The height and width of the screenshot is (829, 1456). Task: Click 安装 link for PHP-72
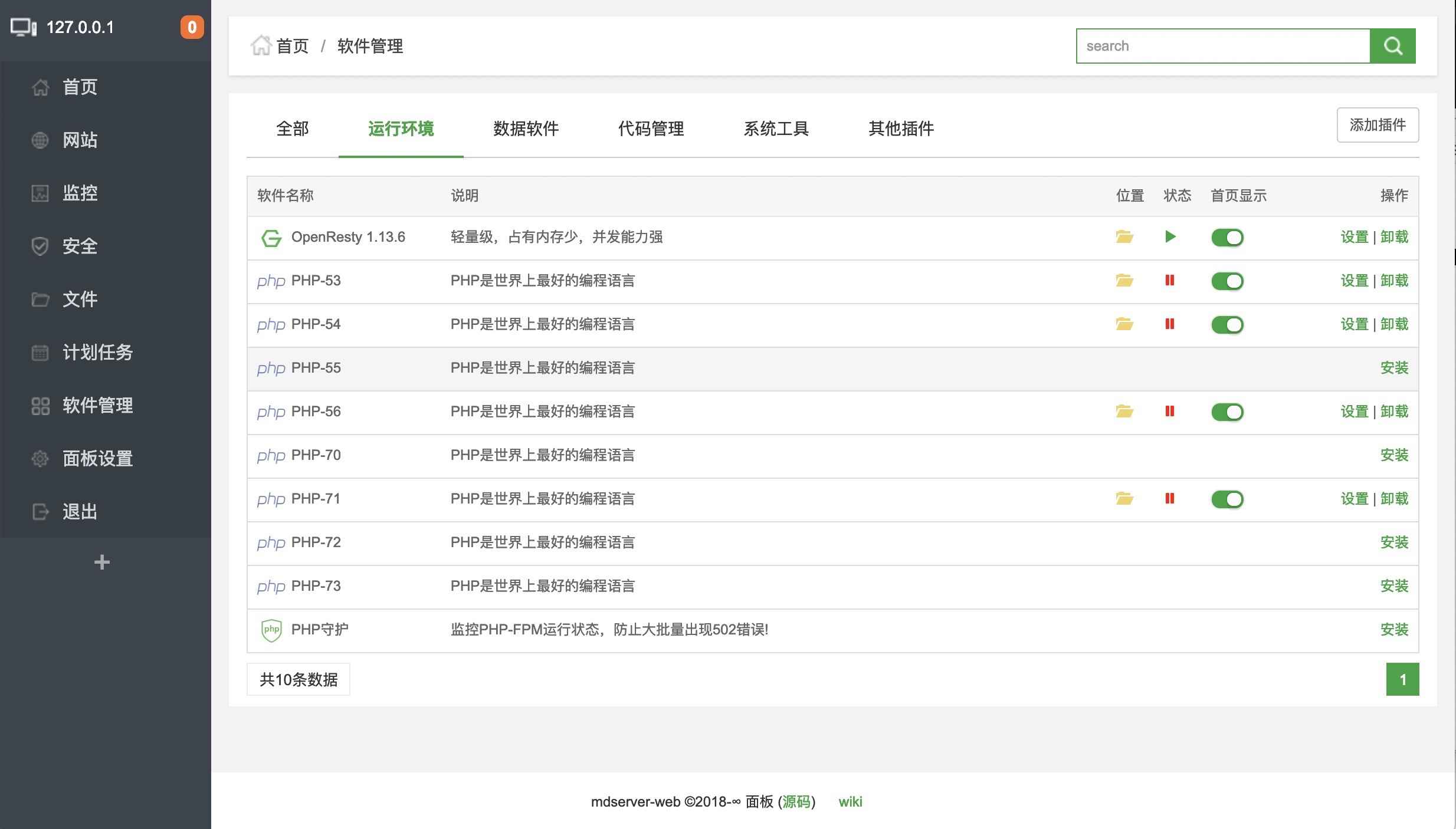click(x=1394, y=542)
